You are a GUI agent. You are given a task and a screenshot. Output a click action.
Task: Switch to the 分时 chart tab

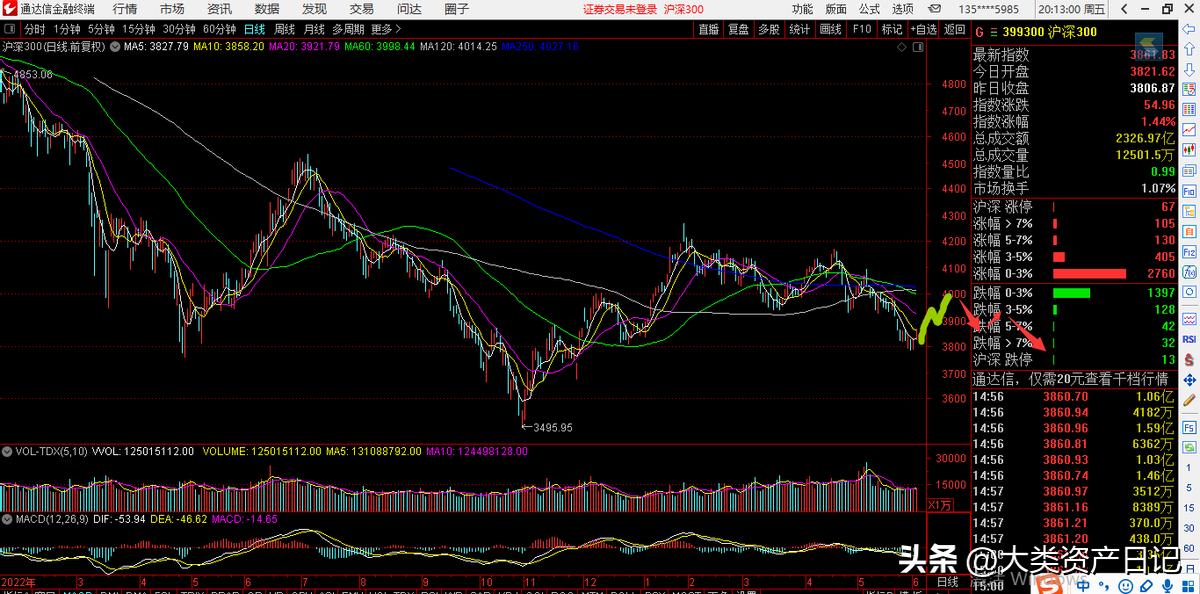click(34, 30)
